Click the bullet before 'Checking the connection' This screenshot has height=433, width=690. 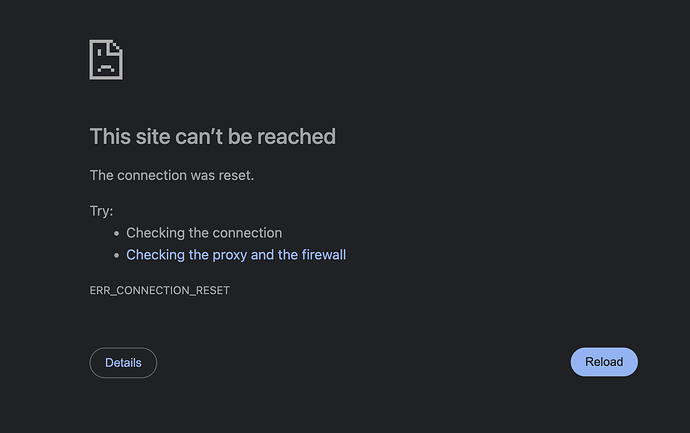pos(115,233)
